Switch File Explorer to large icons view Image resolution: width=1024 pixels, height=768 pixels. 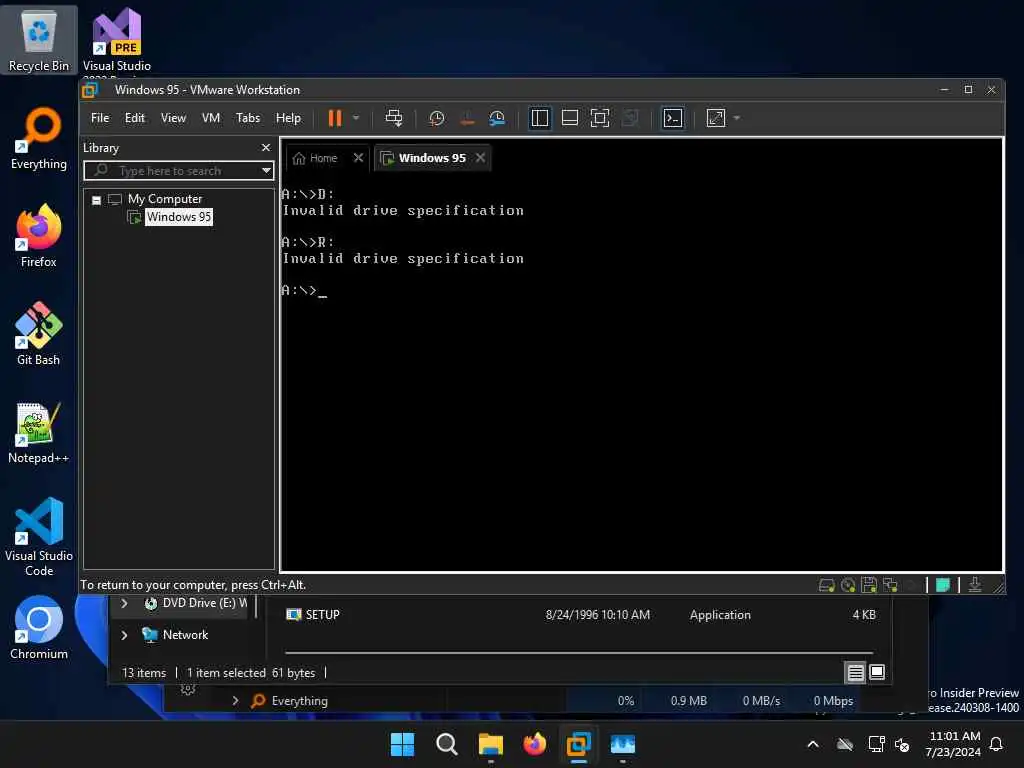pyautogui.click(x=877, y=672)
